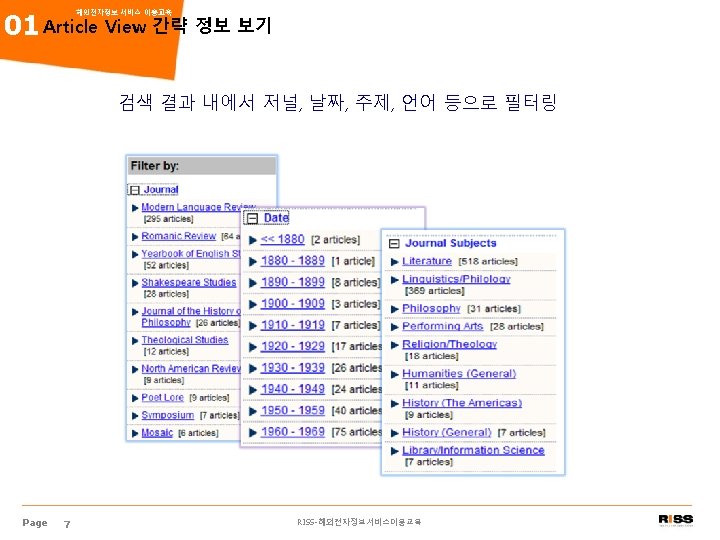Screen dimensions: 720x540
Task: Click arrow icon beside Romanic Review
Action: [135, 237]
